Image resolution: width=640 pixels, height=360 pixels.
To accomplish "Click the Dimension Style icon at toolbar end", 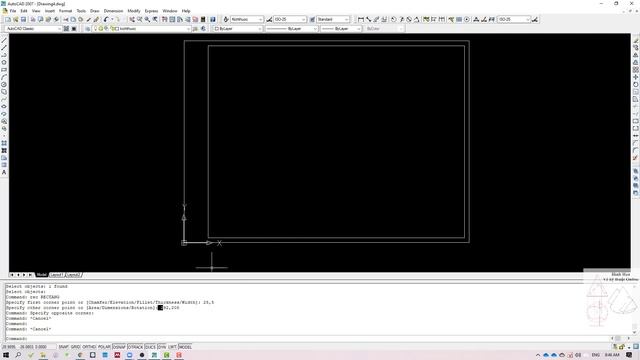I will click(x=535, y=19).
